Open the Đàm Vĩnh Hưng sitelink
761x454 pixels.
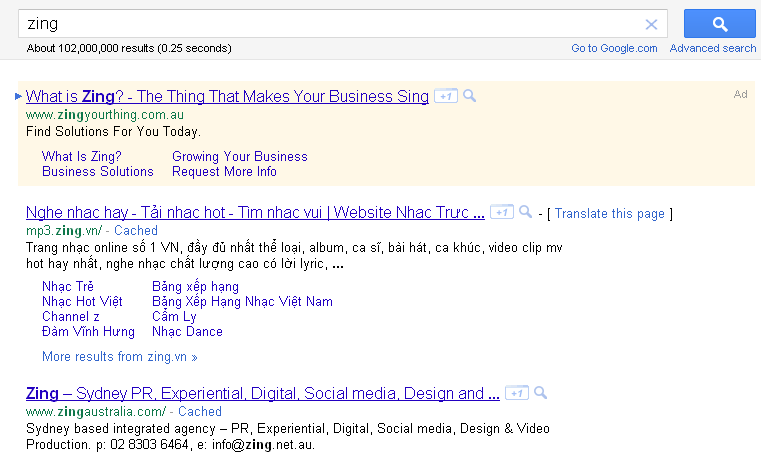click(88, 332)
